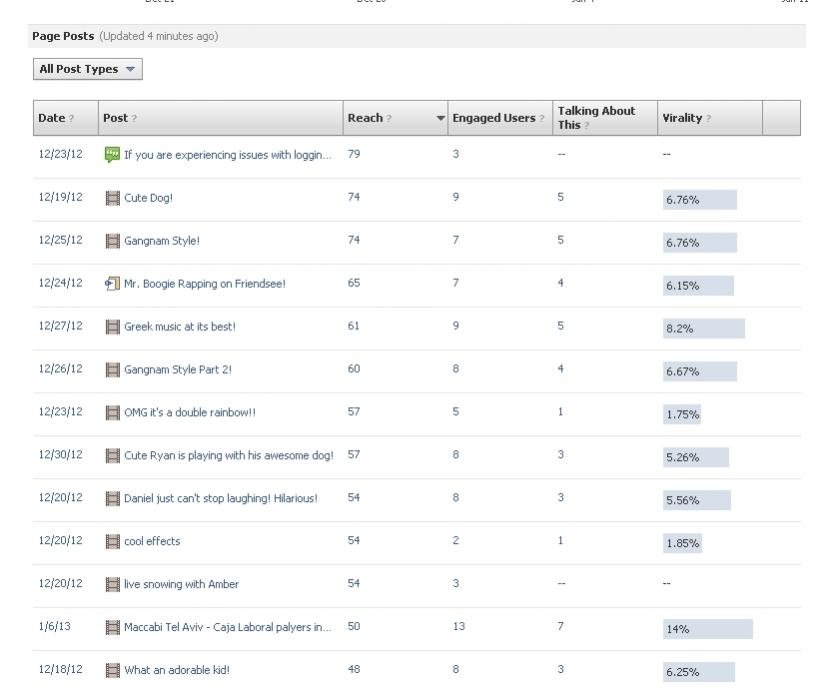Click the 8.2% virality bar

coord(704,328)
